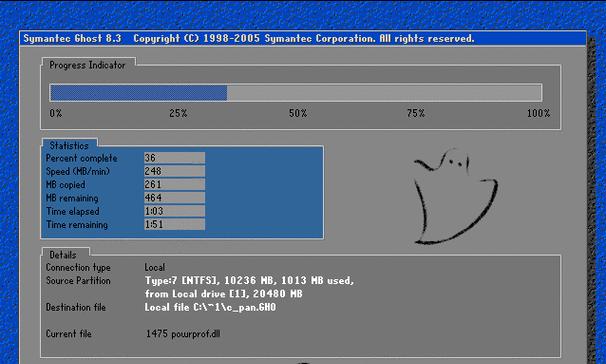606x364 pixels.
Task: Click the 100% progress marker label
Action: [x=538, y=113]
